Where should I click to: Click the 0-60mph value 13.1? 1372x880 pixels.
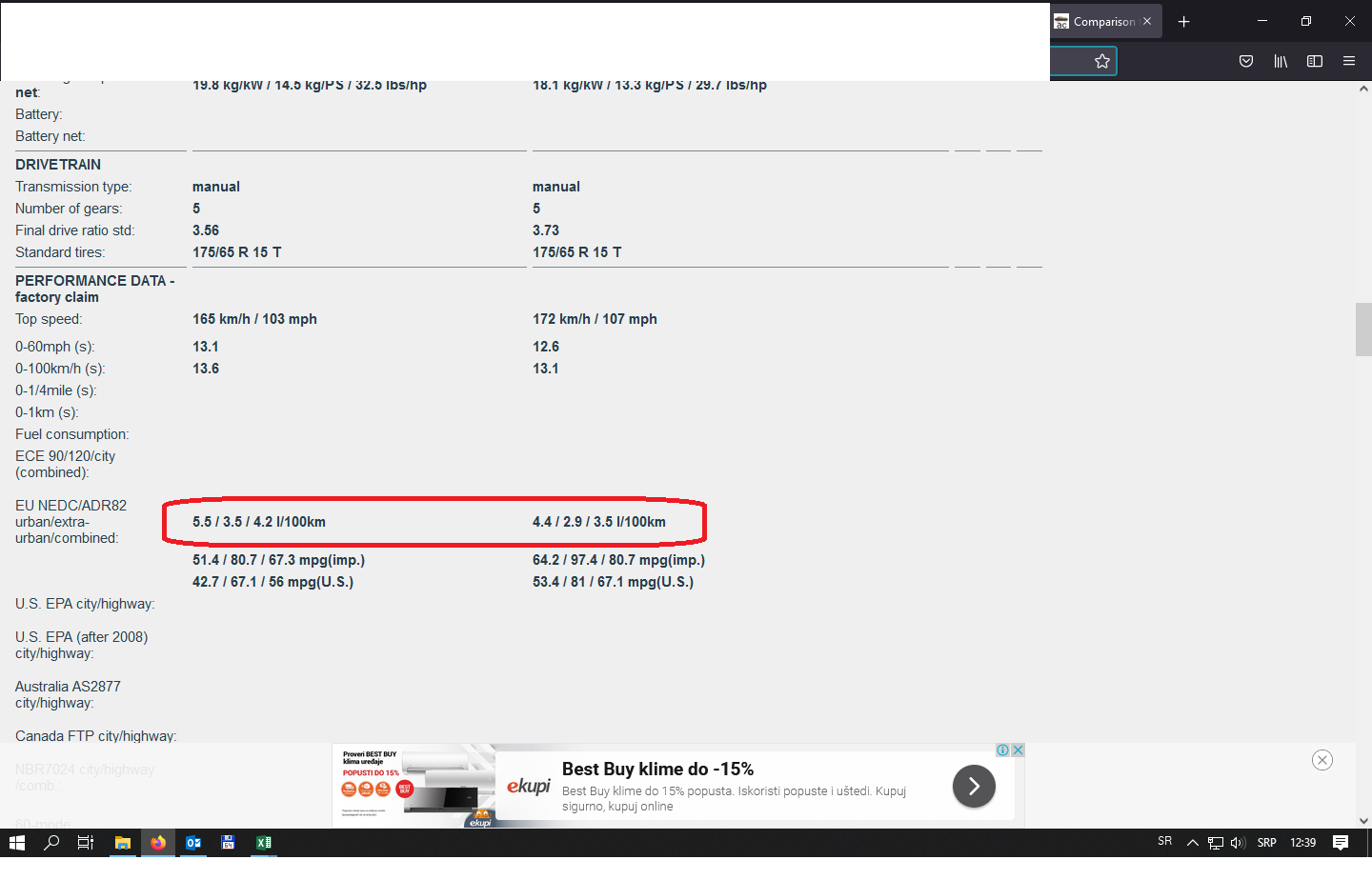click(206, 347)
